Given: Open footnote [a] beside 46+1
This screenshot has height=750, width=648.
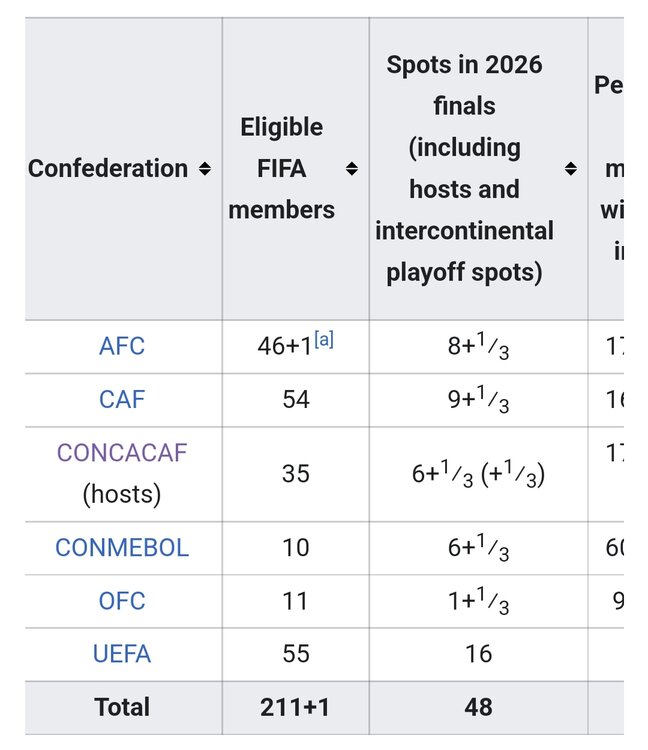Looking at the screenshot, I should pos(324,340).
